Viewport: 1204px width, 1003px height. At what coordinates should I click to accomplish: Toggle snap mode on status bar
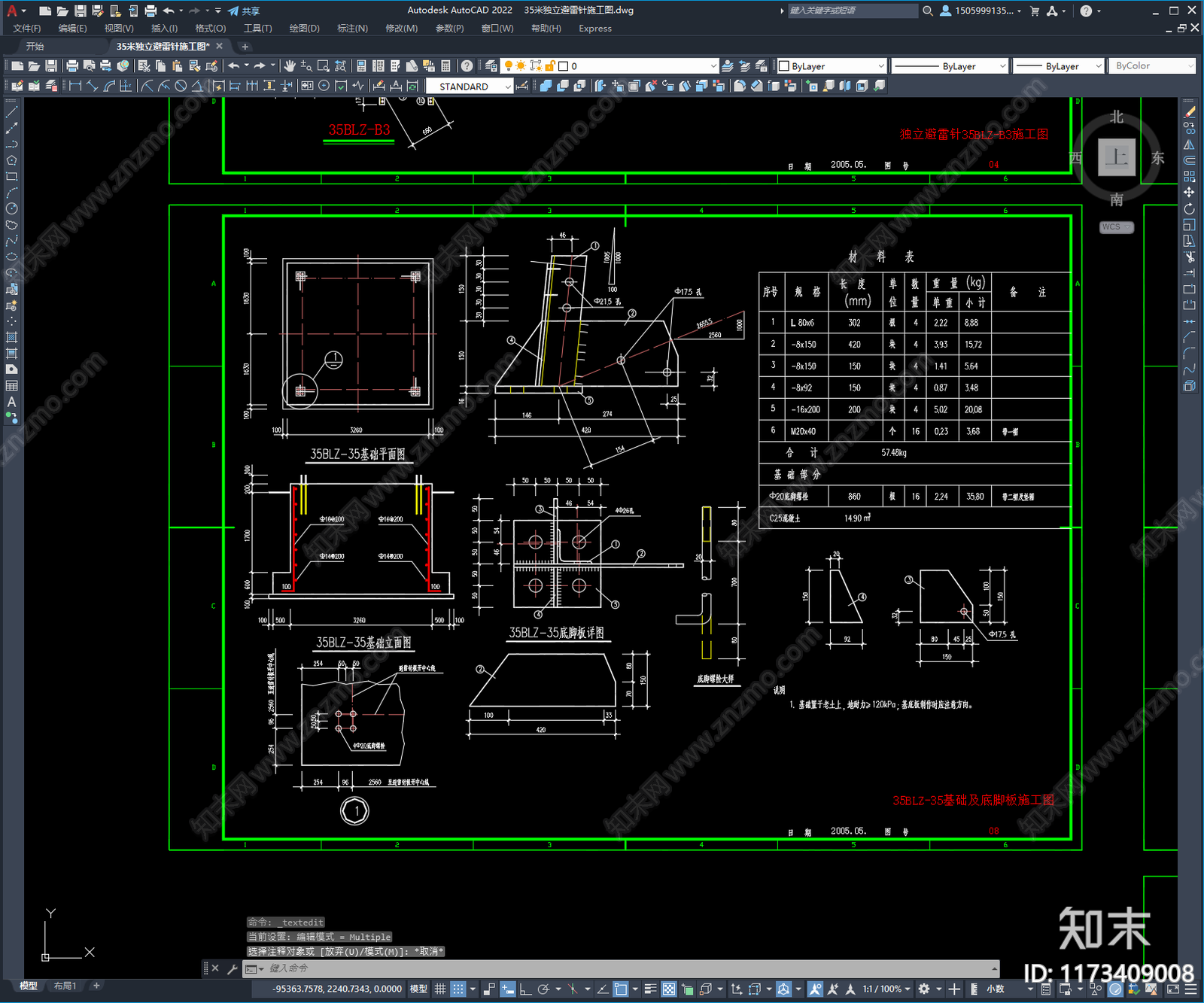pos(458,989)
